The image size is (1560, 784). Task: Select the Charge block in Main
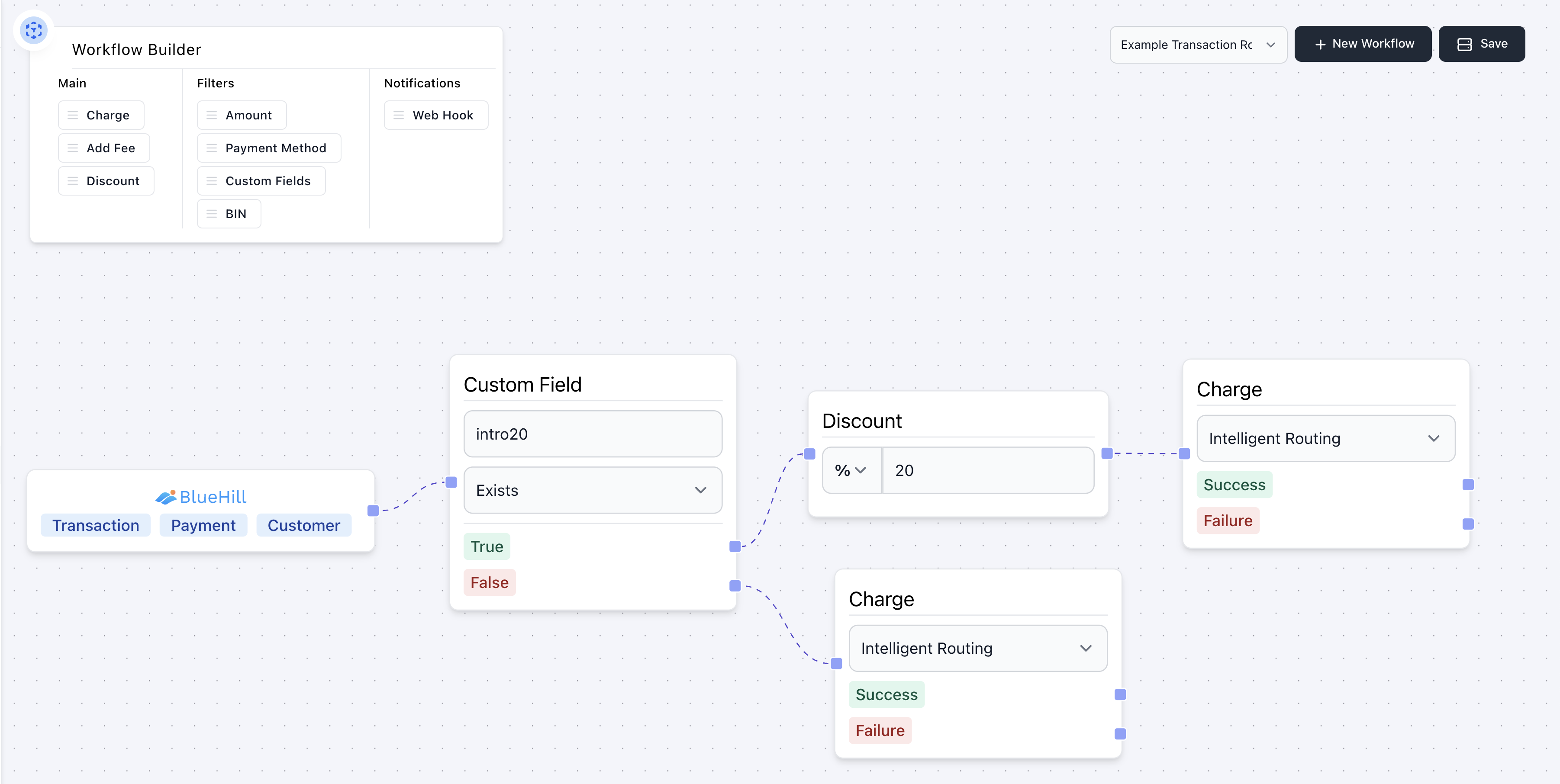(101, 115)
